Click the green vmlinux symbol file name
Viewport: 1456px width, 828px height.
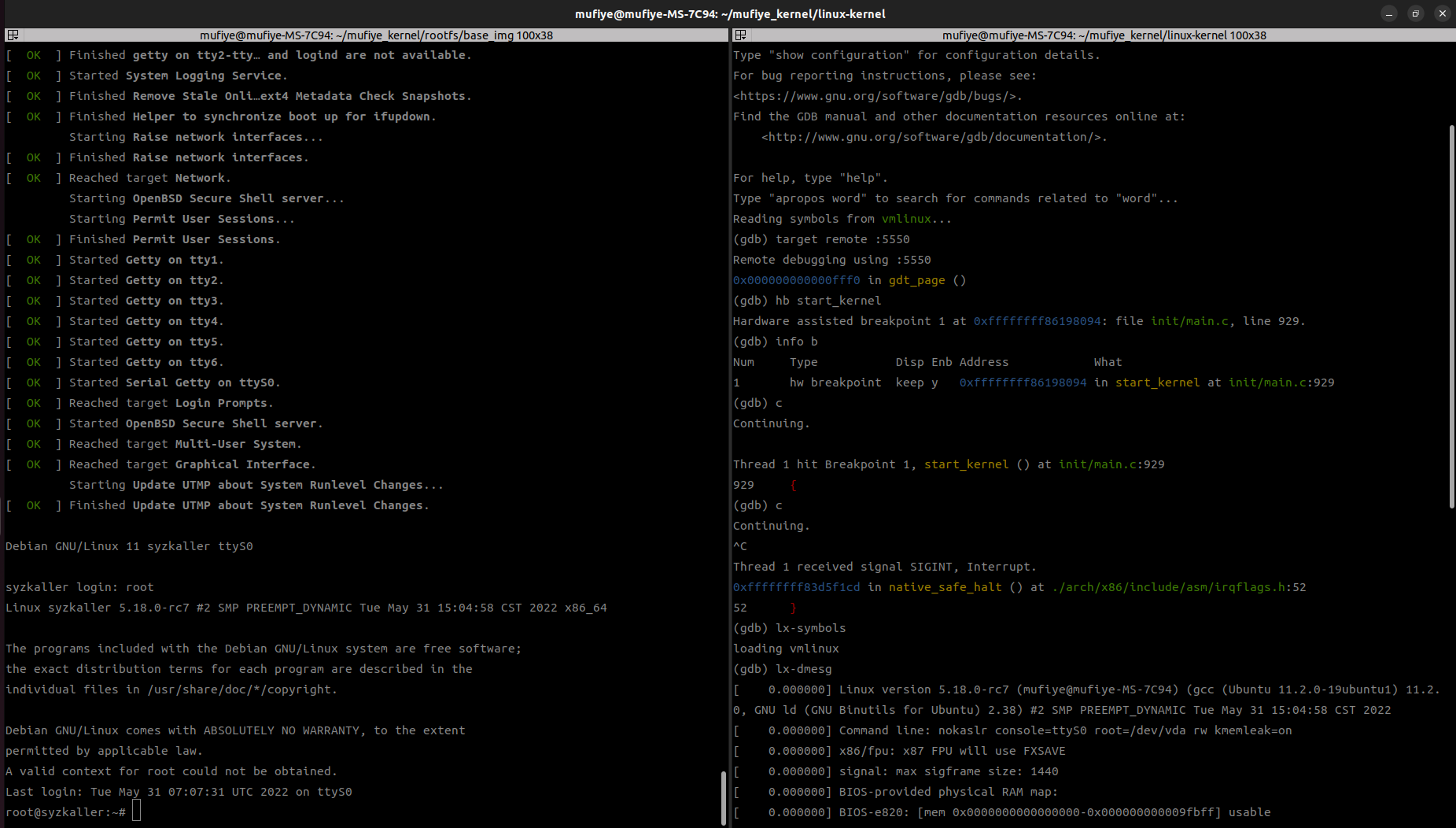pyautogui.click(x=906, y=219)
